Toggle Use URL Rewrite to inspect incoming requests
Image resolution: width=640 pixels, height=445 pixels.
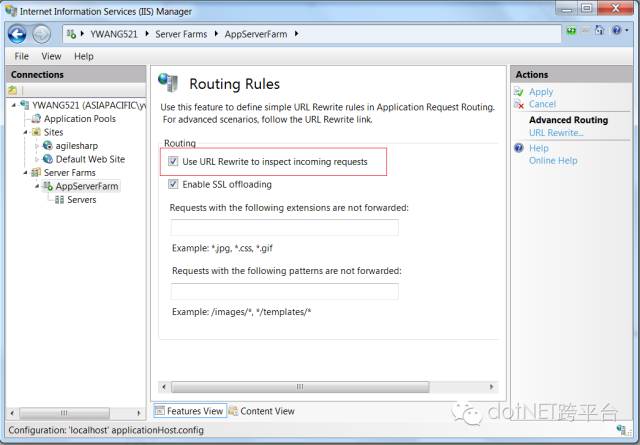[173, 161]
